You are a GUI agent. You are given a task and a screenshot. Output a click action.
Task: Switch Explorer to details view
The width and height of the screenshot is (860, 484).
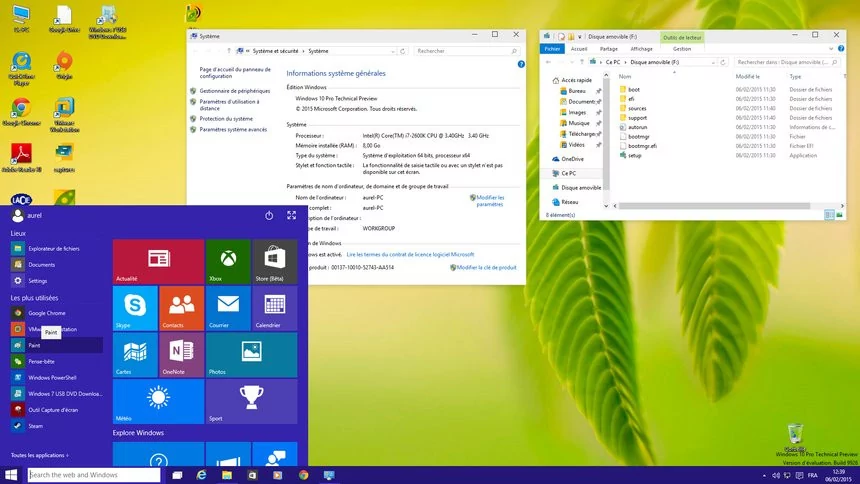(x=829, y=215)
